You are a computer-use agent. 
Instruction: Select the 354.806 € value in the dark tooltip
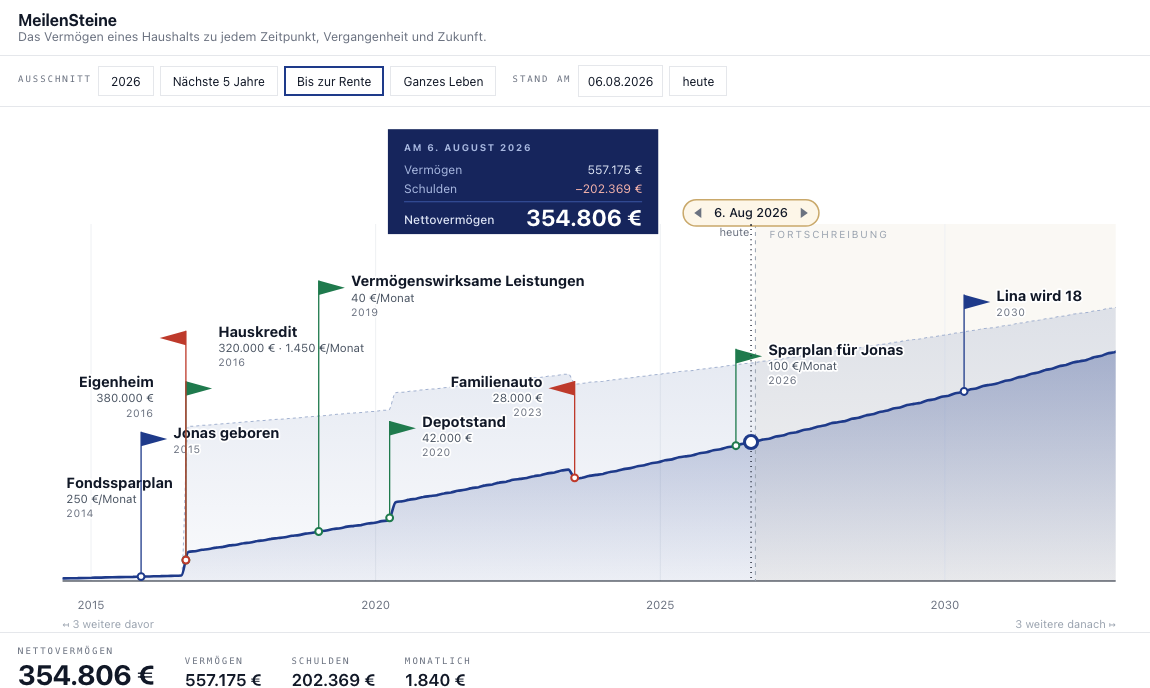tap(584, 218)
